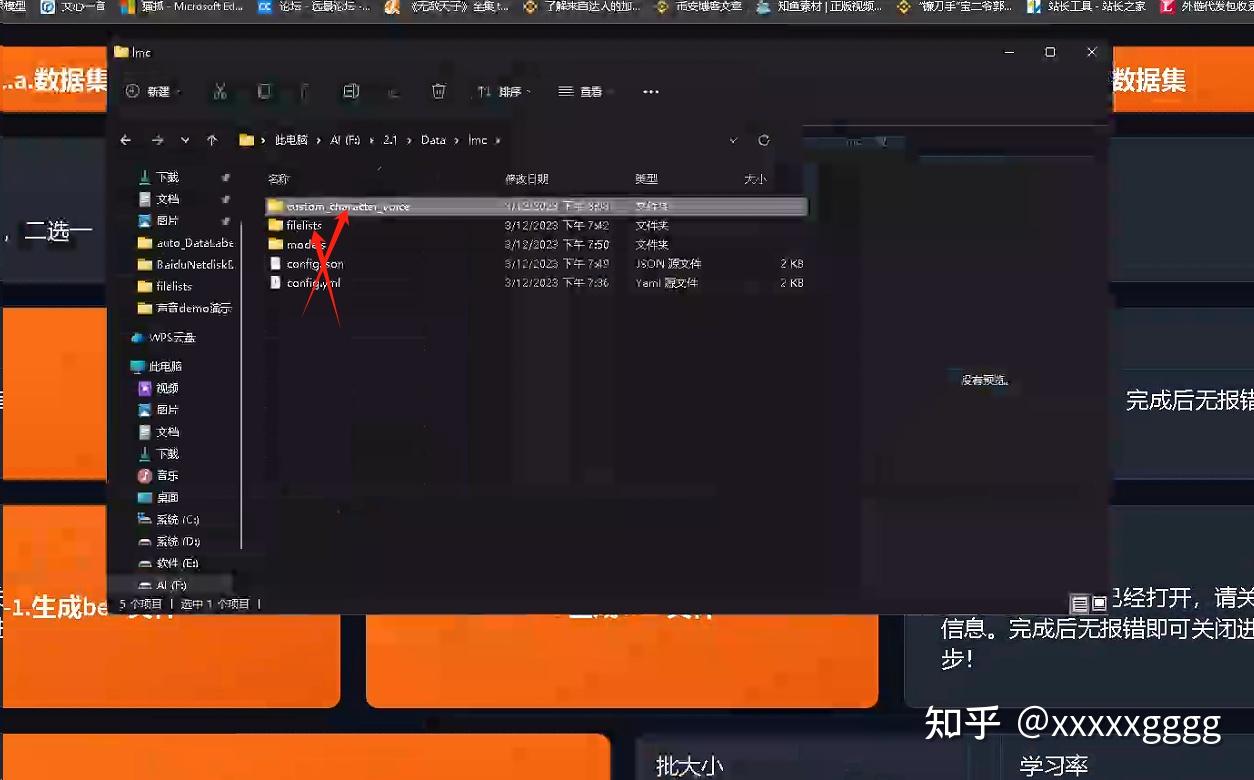Refresh the folder with the refresh icon
The height and width of the screenshot is (780, 1254).
[x=763, y=140]
